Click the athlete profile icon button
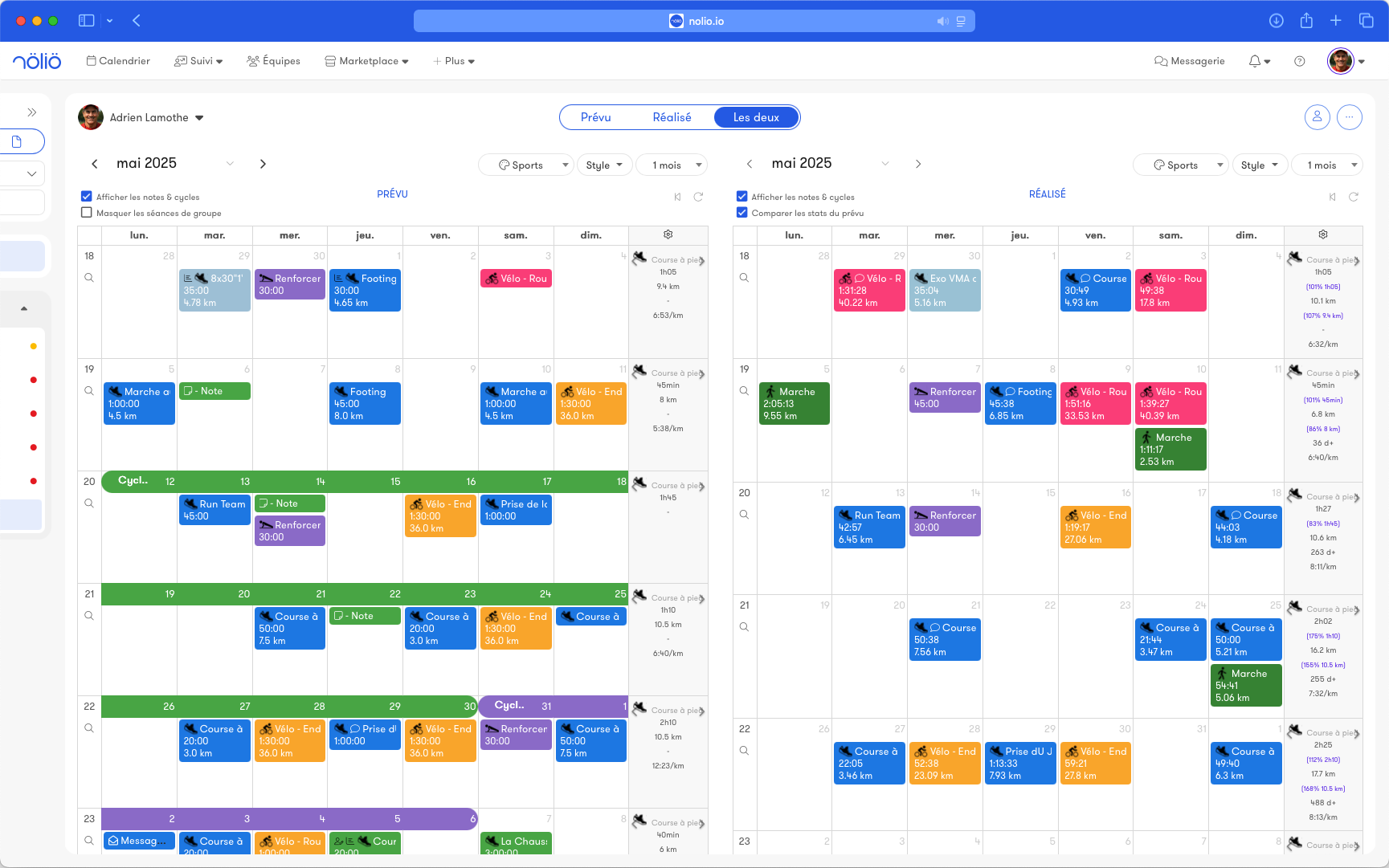 coord(1317,117)
